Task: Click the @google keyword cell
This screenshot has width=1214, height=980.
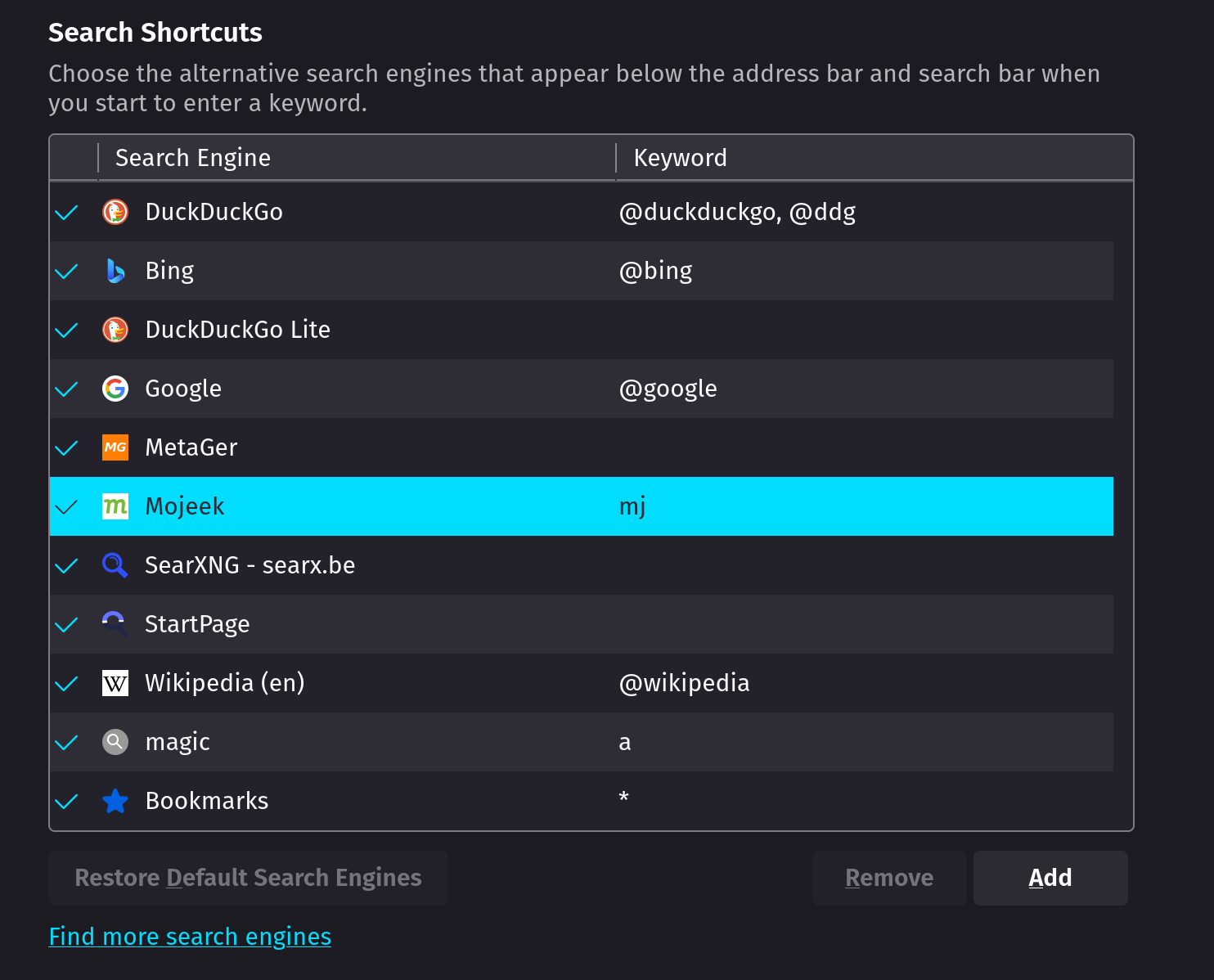Action: coord(668,389)
